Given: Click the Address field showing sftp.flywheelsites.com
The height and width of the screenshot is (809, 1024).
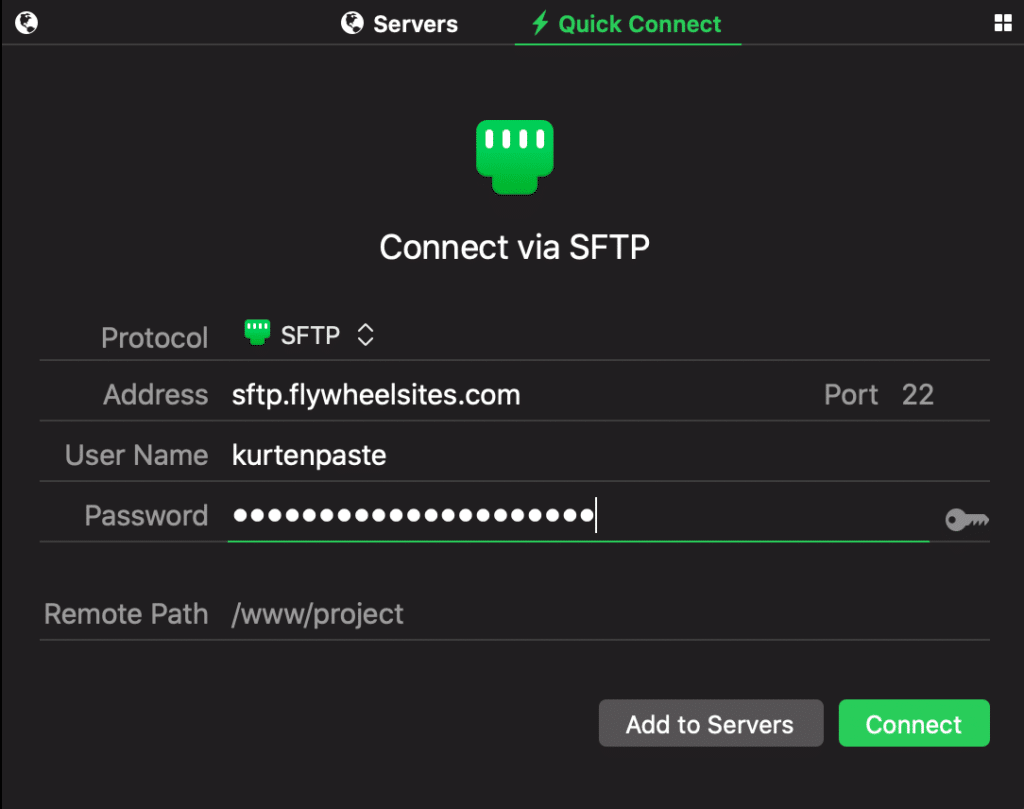Looking at the screenshot, I should (x=376, y=394).
